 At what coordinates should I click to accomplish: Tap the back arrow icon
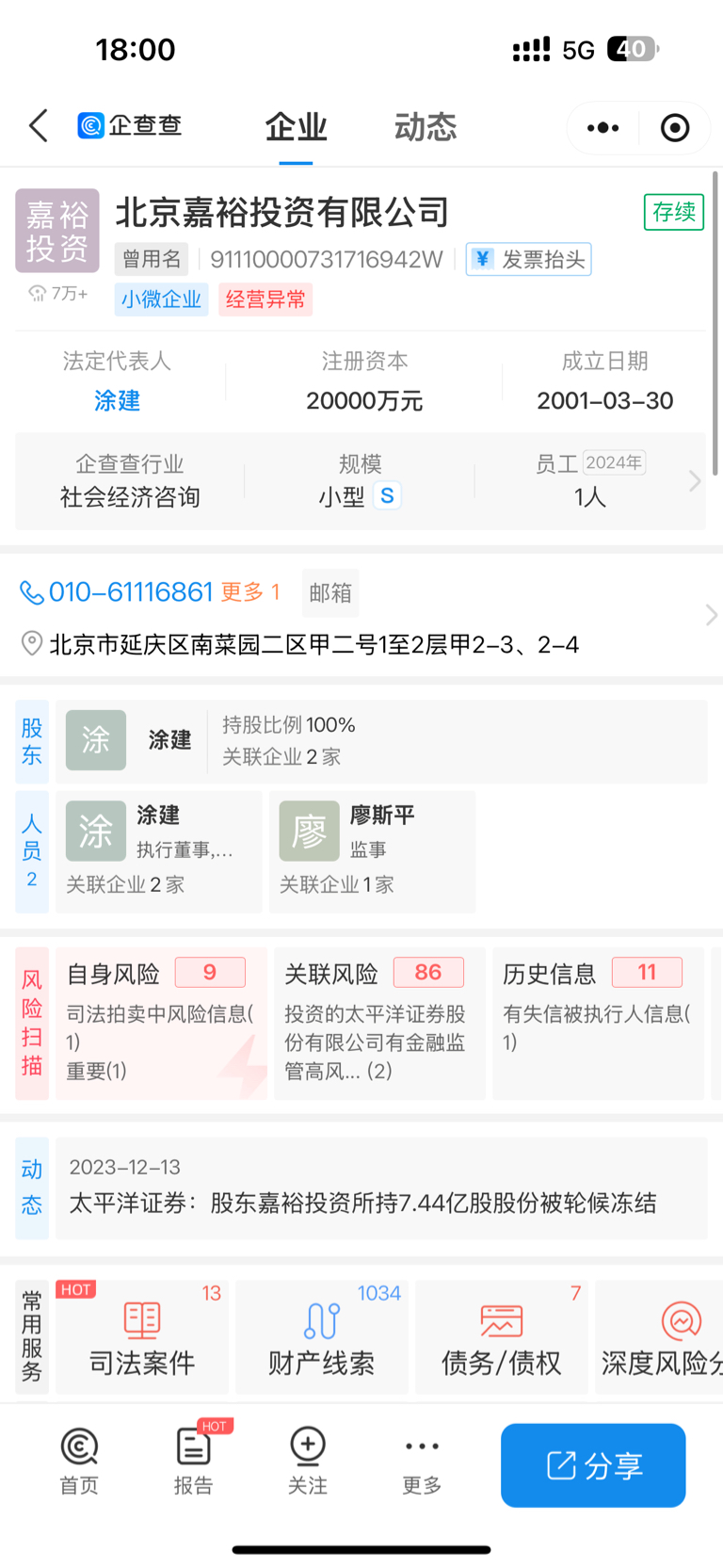(39, 125)
